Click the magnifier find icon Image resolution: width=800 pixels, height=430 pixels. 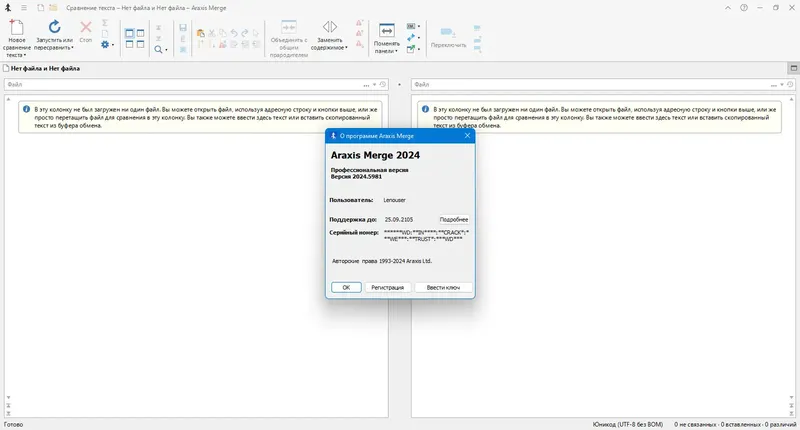tap(159, 49)
